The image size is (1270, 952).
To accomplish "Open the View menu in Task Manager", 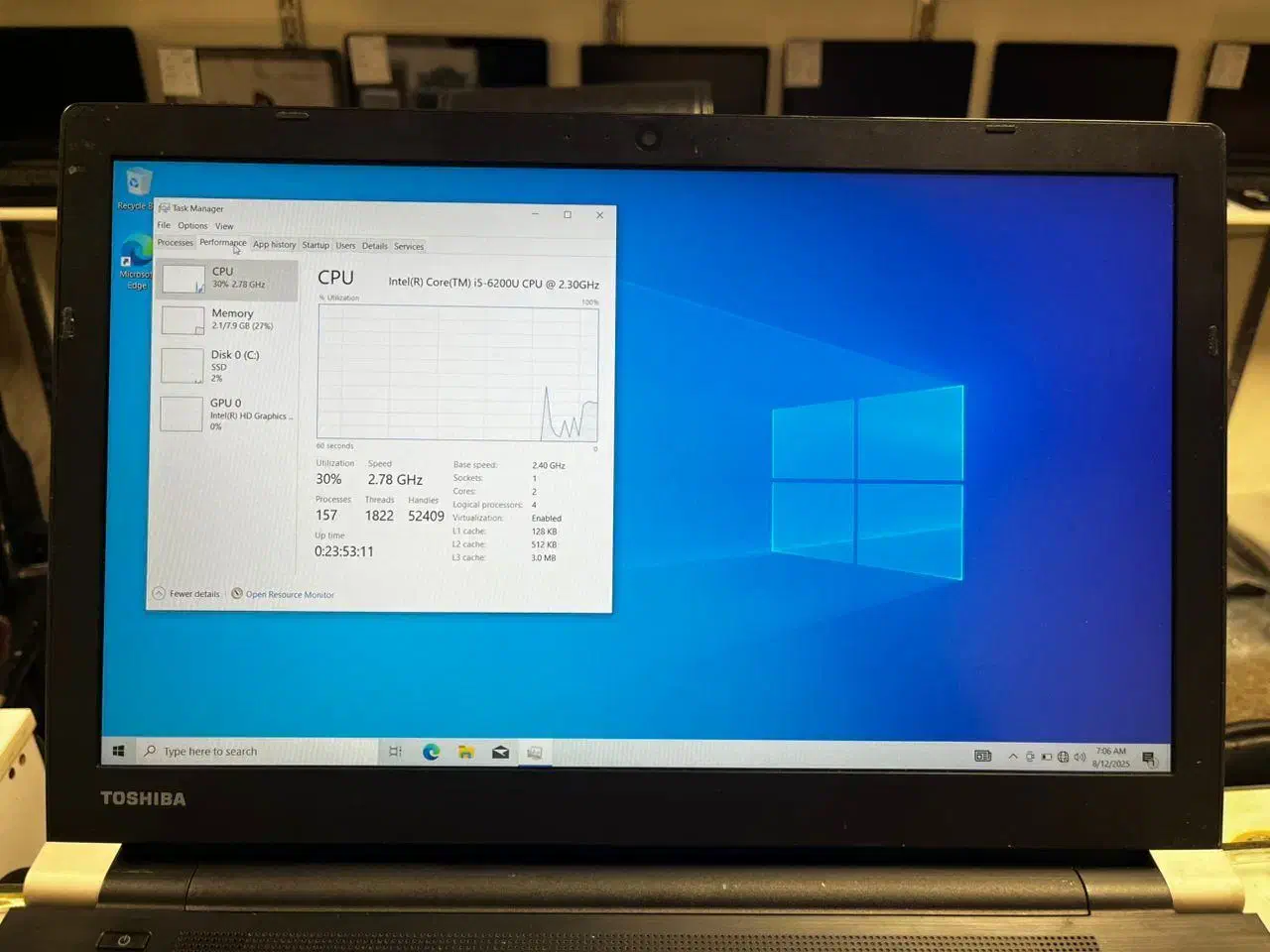I will tap(224, 226).
